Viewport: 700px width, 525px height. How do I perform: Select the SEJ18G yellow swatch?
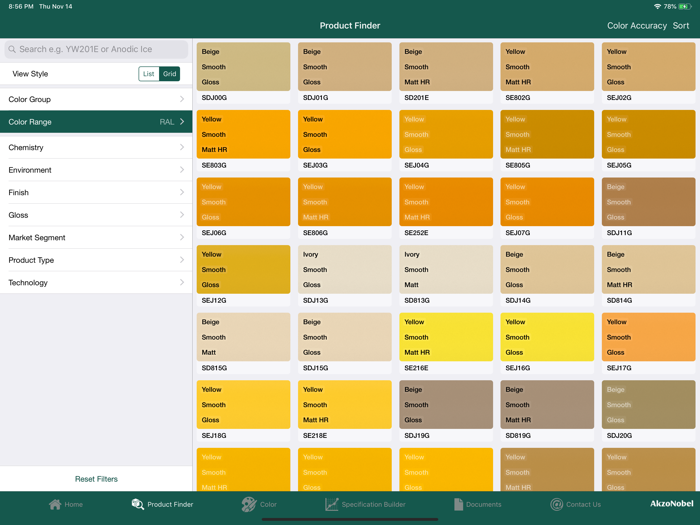[243, 404]
